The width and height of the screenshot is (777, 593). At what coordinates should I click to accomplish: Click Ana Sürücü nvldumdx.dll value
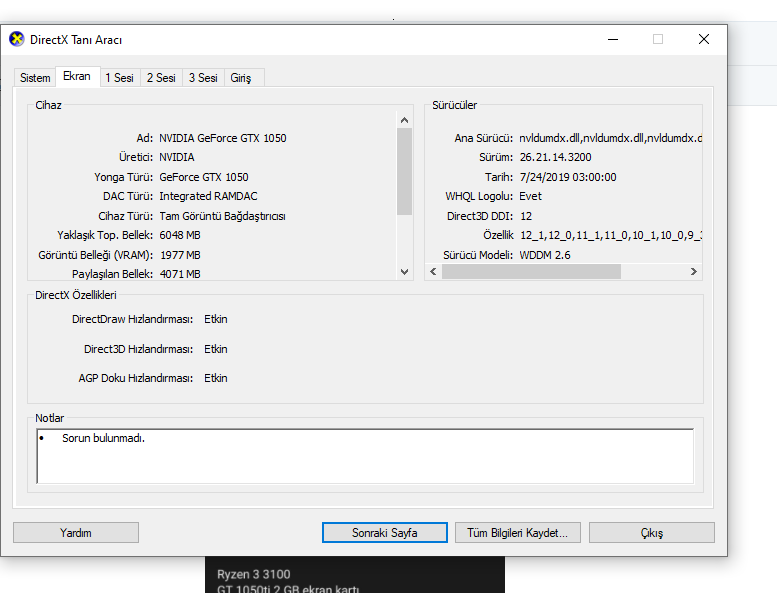tap(610, 138)
